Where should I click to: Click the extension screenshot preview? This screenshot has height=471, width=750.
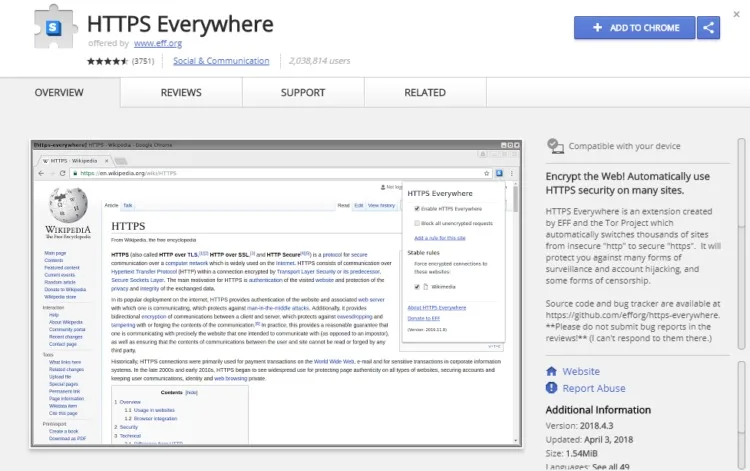(x=276, y=294)
